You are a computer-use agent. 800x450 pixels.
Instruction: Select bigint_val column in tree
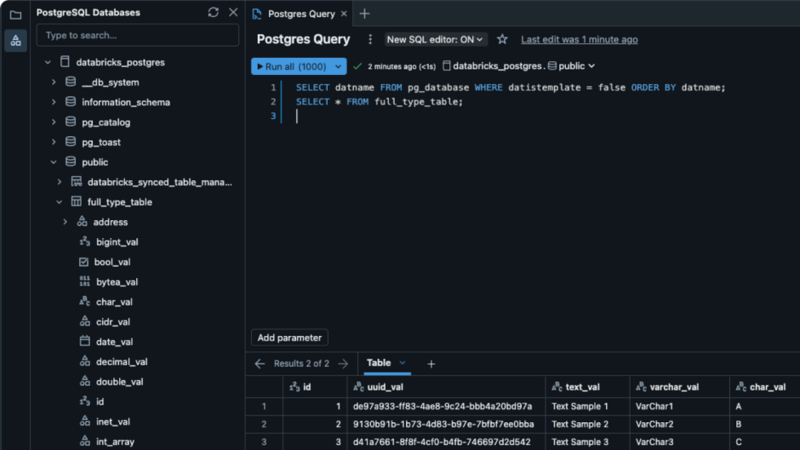[x=117, y=242]
